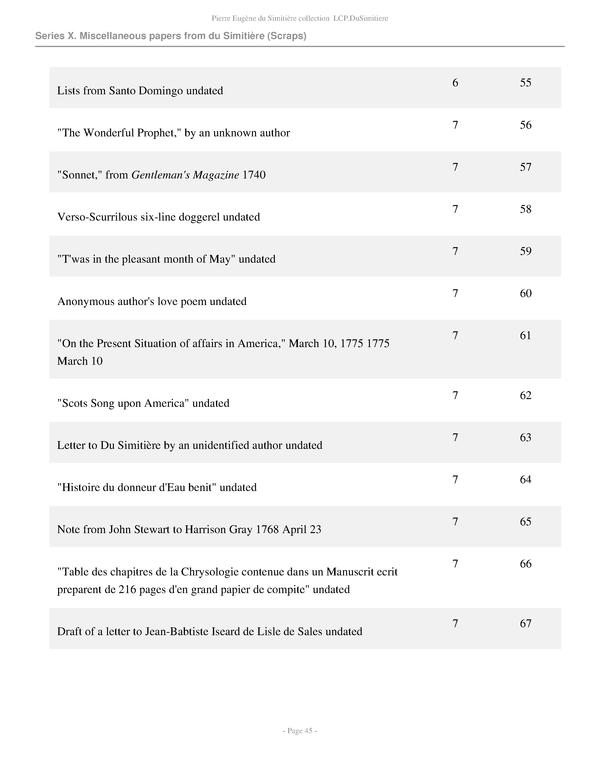Click Note from John Stewart to Harrison Gray

point(189,529)
